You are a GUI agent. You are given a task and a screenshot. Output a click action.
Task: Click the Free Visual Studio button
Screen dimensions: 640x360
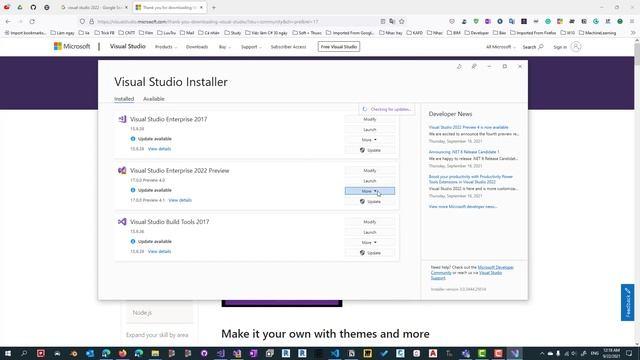click(x=339, y=47)
